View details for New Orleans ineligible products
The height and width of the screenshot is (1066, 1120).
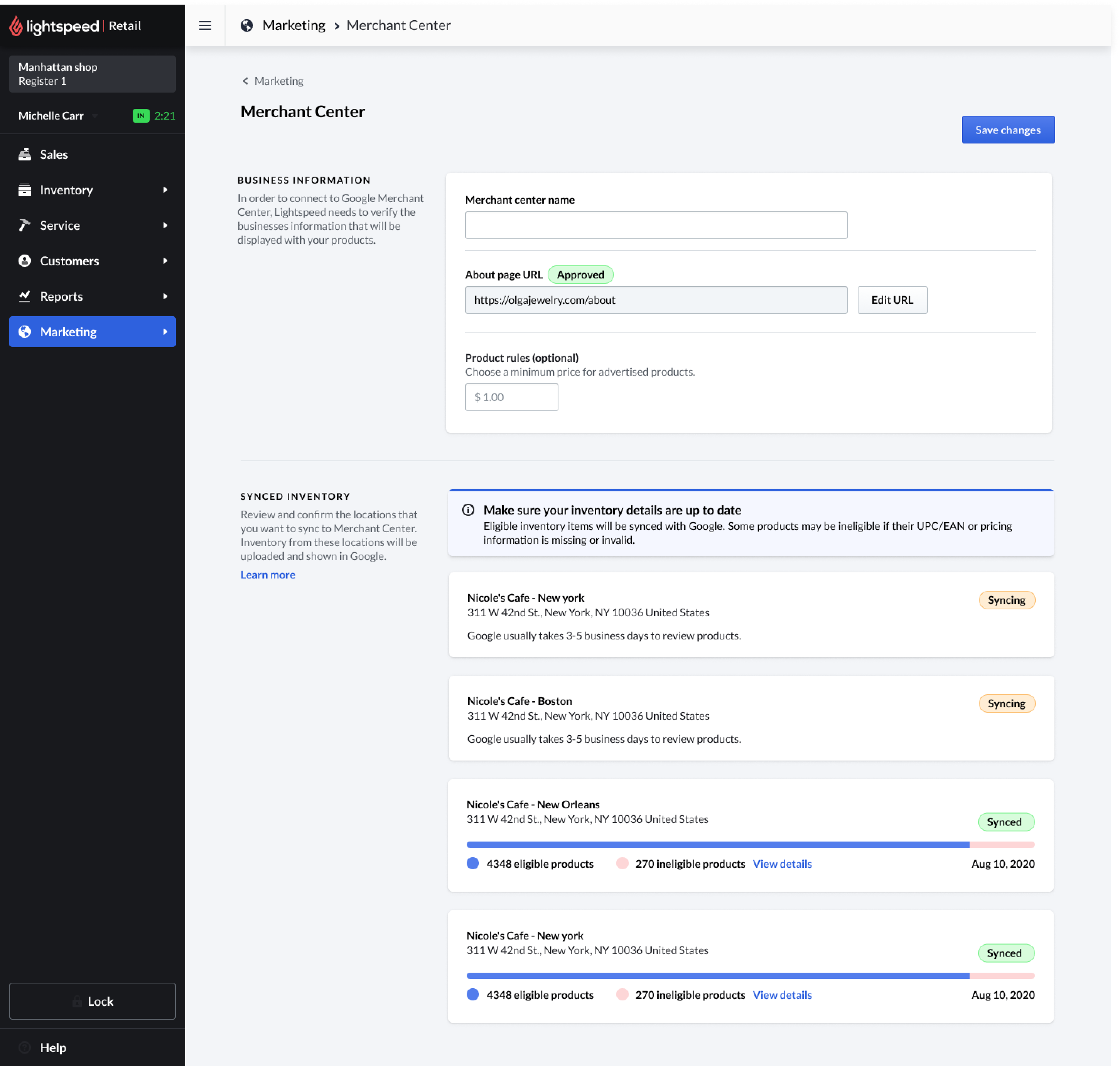782,864
